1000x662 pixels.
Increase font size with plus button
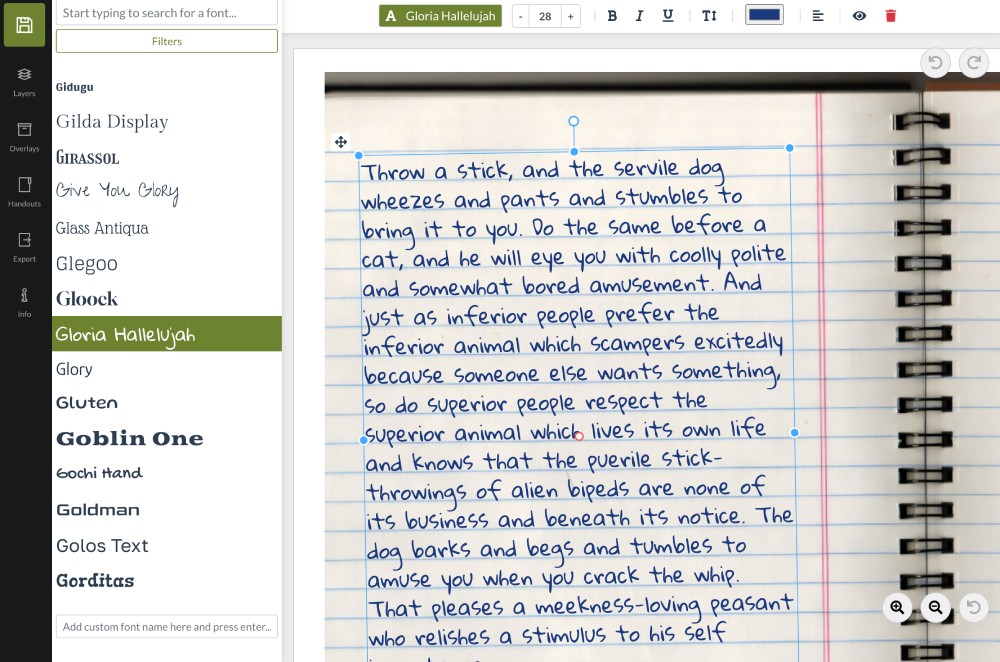pos(571,16)
